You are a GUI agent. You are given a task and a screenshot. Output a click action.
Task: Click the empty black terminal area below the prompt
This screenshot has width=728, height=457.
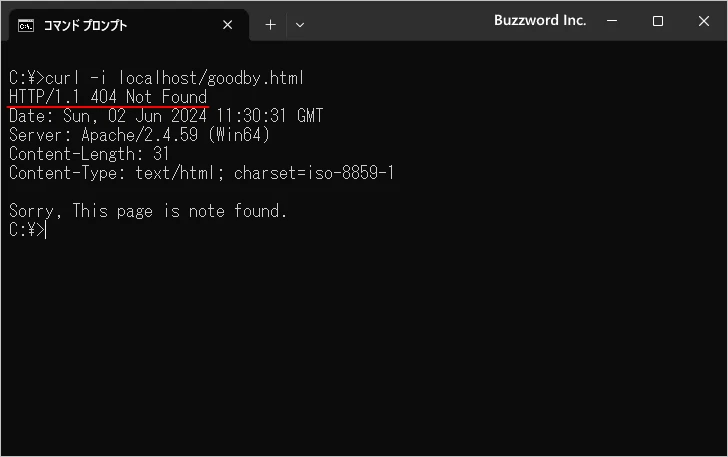364,350
